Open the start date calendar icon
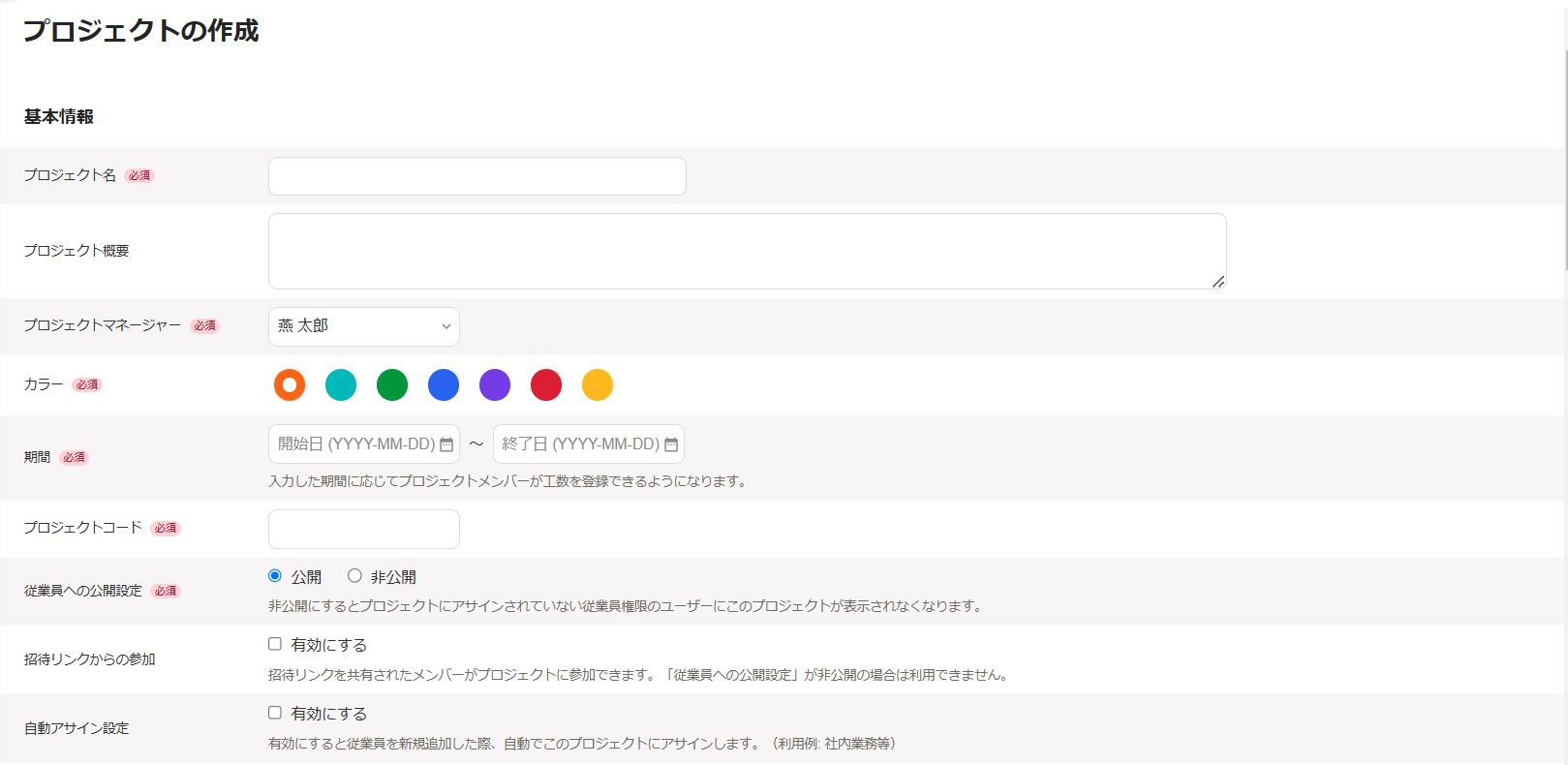1568x765 pixels. click(446, 444)
